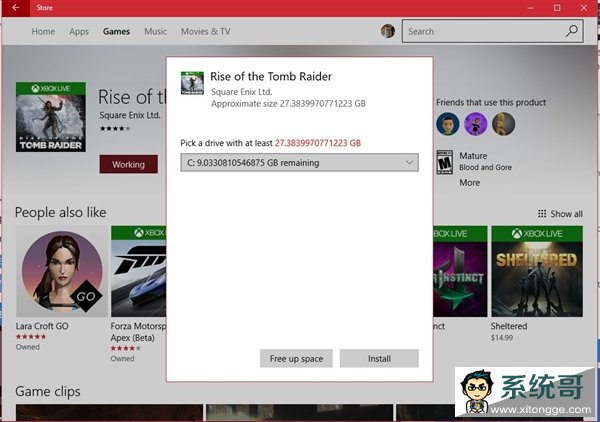Click the $14.99 Sheltered price
This screenshot has height=422, width=600.
(502, 337)
